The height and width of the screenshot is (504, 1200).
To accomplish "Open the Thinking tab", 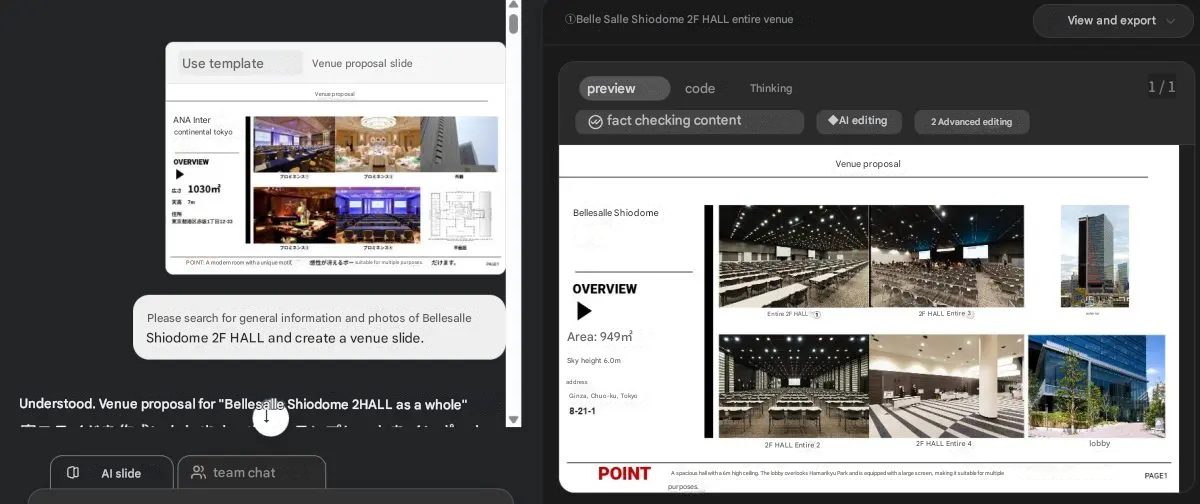I will point(771,88).
